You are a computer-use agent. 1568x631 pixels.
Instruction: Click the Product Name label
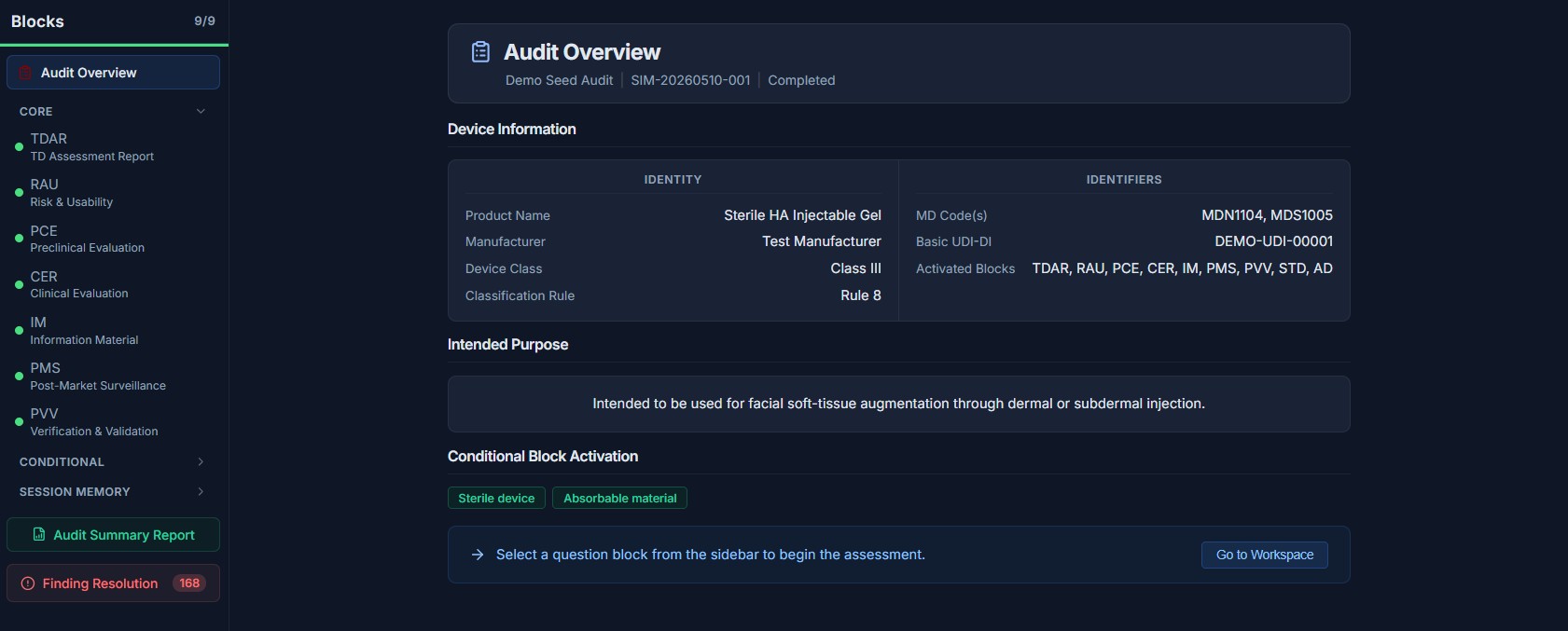point(507,215)
